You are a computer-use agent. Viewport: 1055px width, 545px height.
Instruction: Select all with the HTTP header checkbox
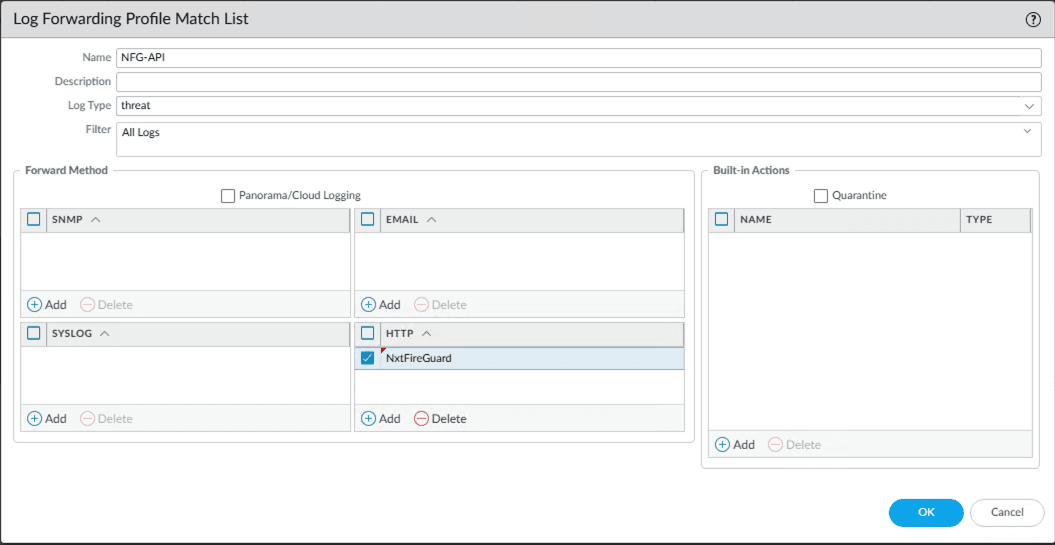click(367, 333)
